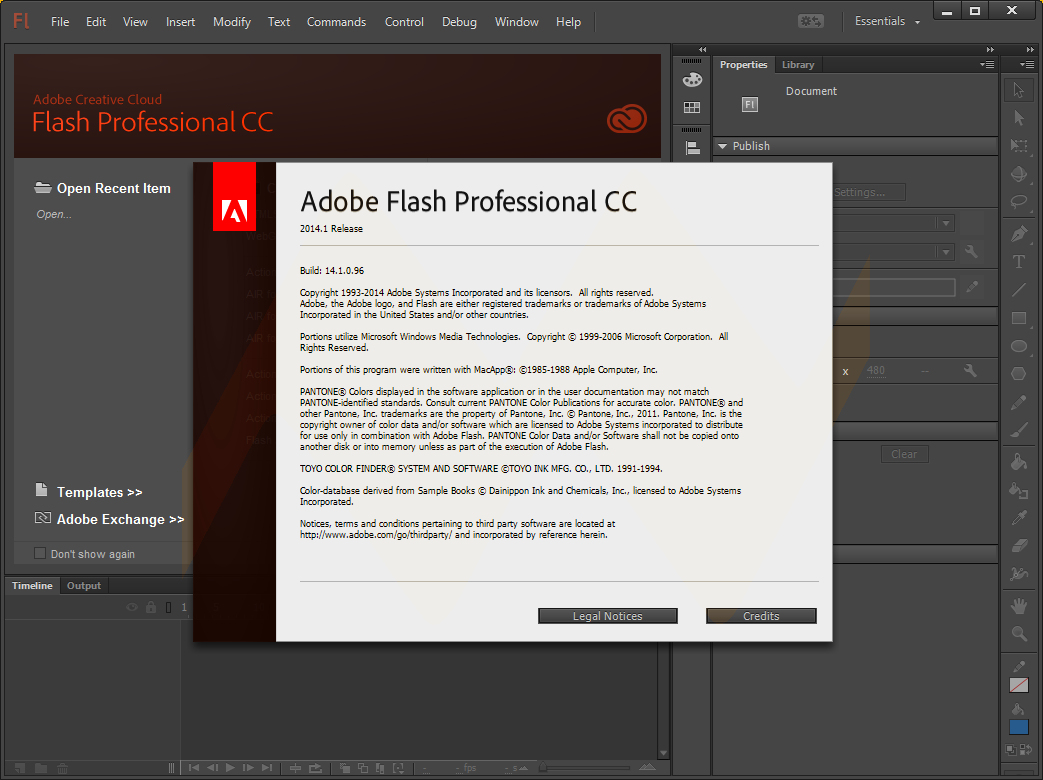Click the Play button in timeline

coord(230,768)
